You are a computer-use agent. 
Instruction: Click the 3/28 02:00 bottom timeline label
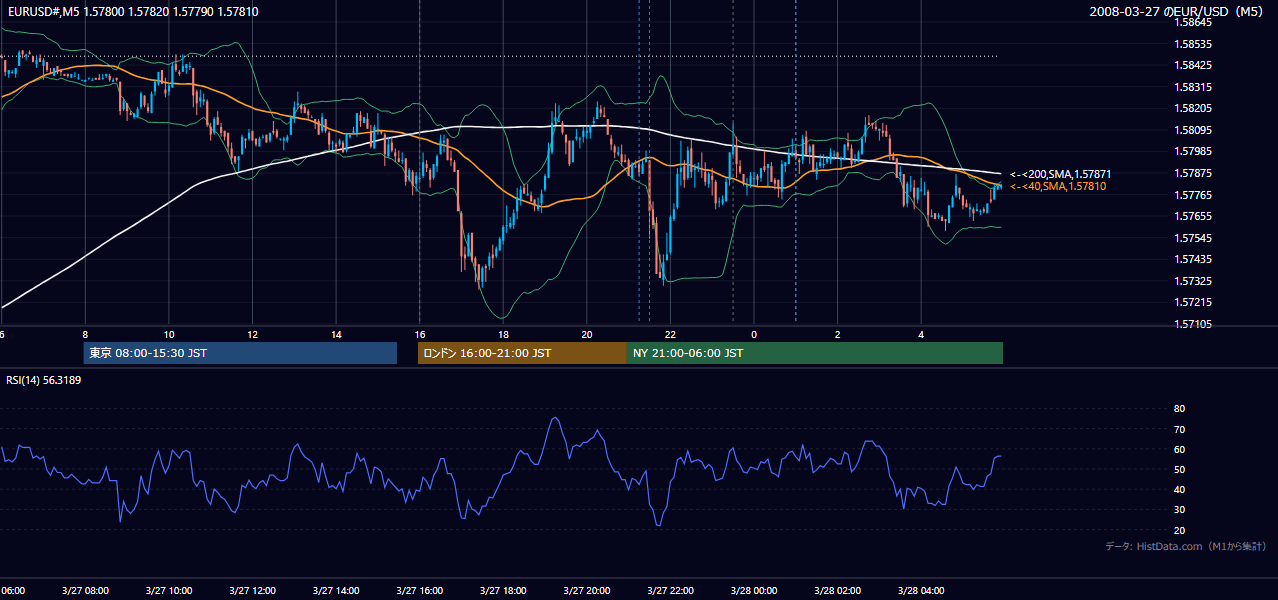(x=838, y=590)
